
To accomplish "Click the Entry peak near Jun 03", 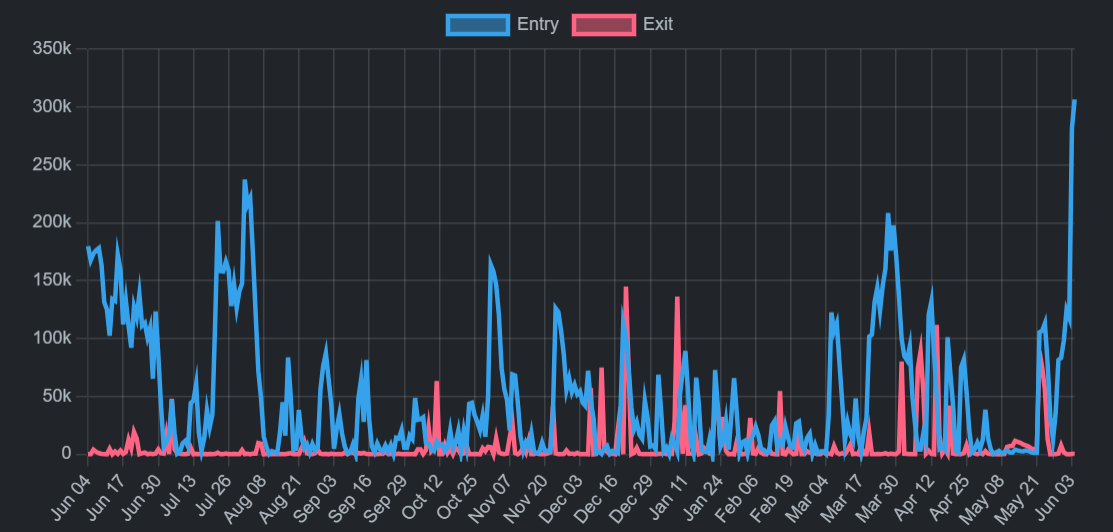I will pyautogui.click(x=1074, y=101).
